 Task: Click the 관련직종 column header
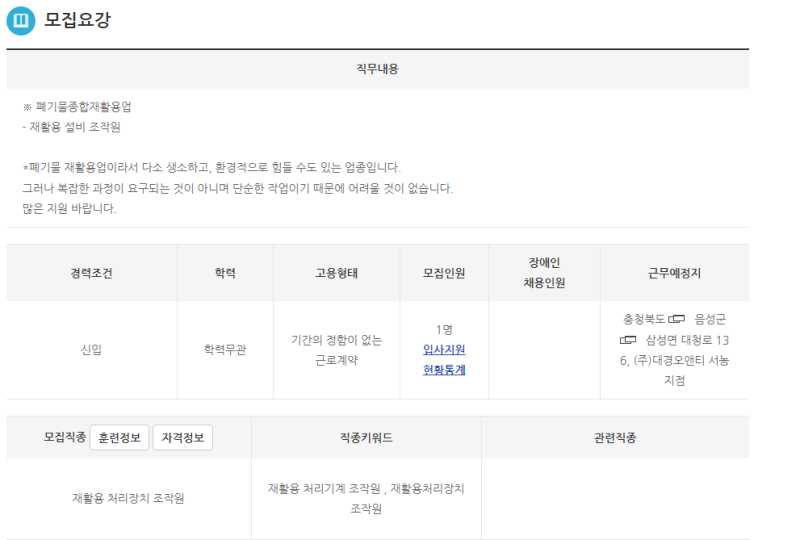coord(614,437)
